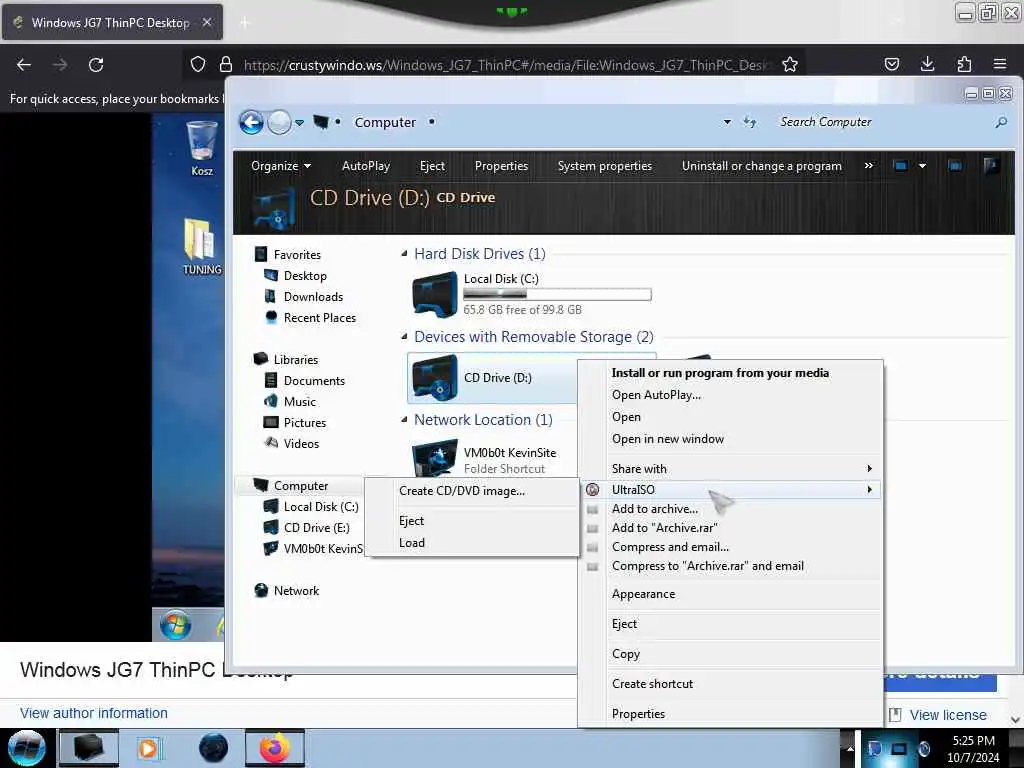
Task: Open the view options dropdown arrow
Action: click(922, 166)
